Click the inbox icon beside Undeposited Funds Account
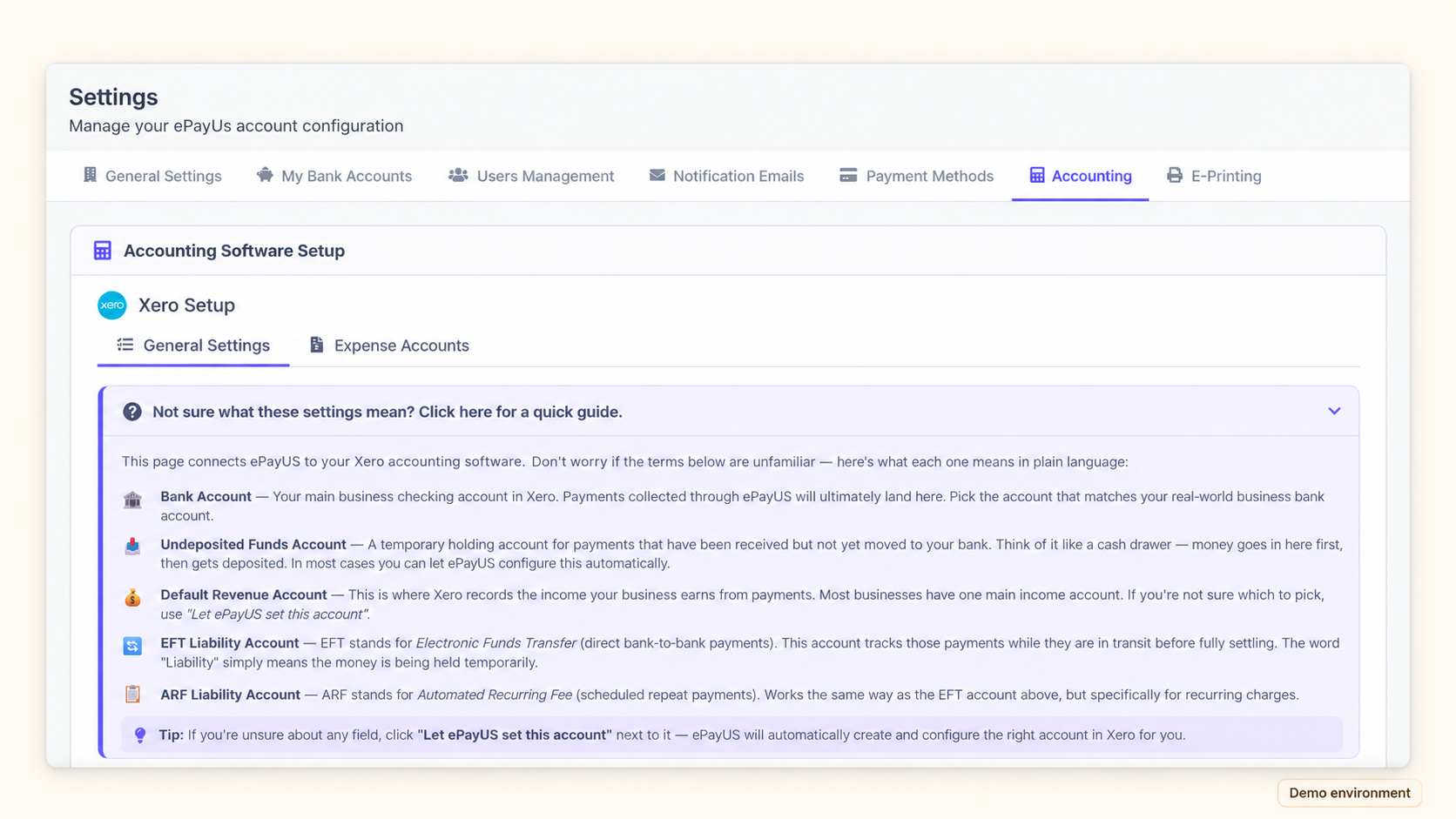 [132, 546]
